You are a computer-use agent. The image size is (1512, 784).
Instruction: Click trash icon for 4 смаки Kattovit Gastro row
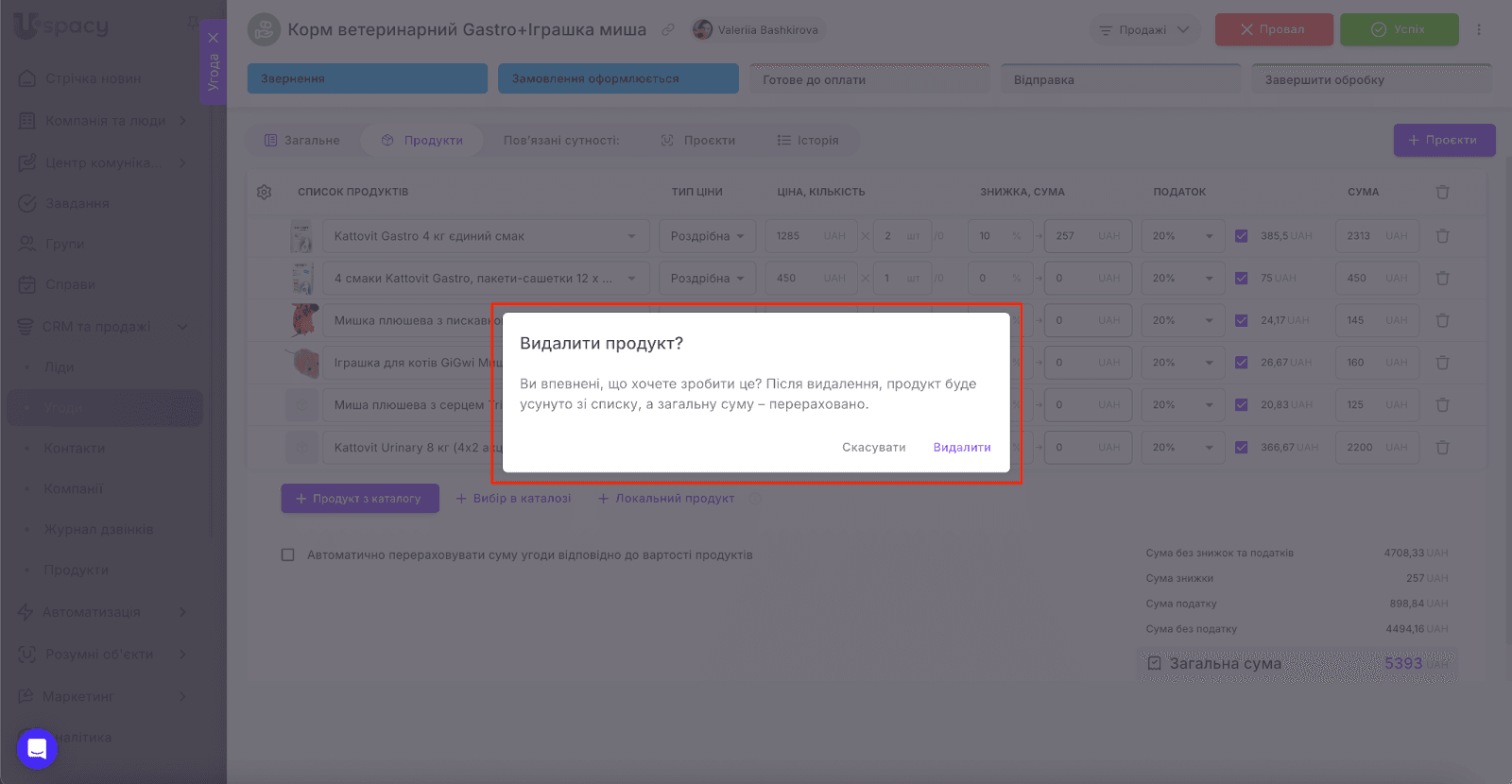tap(1443, 279)
